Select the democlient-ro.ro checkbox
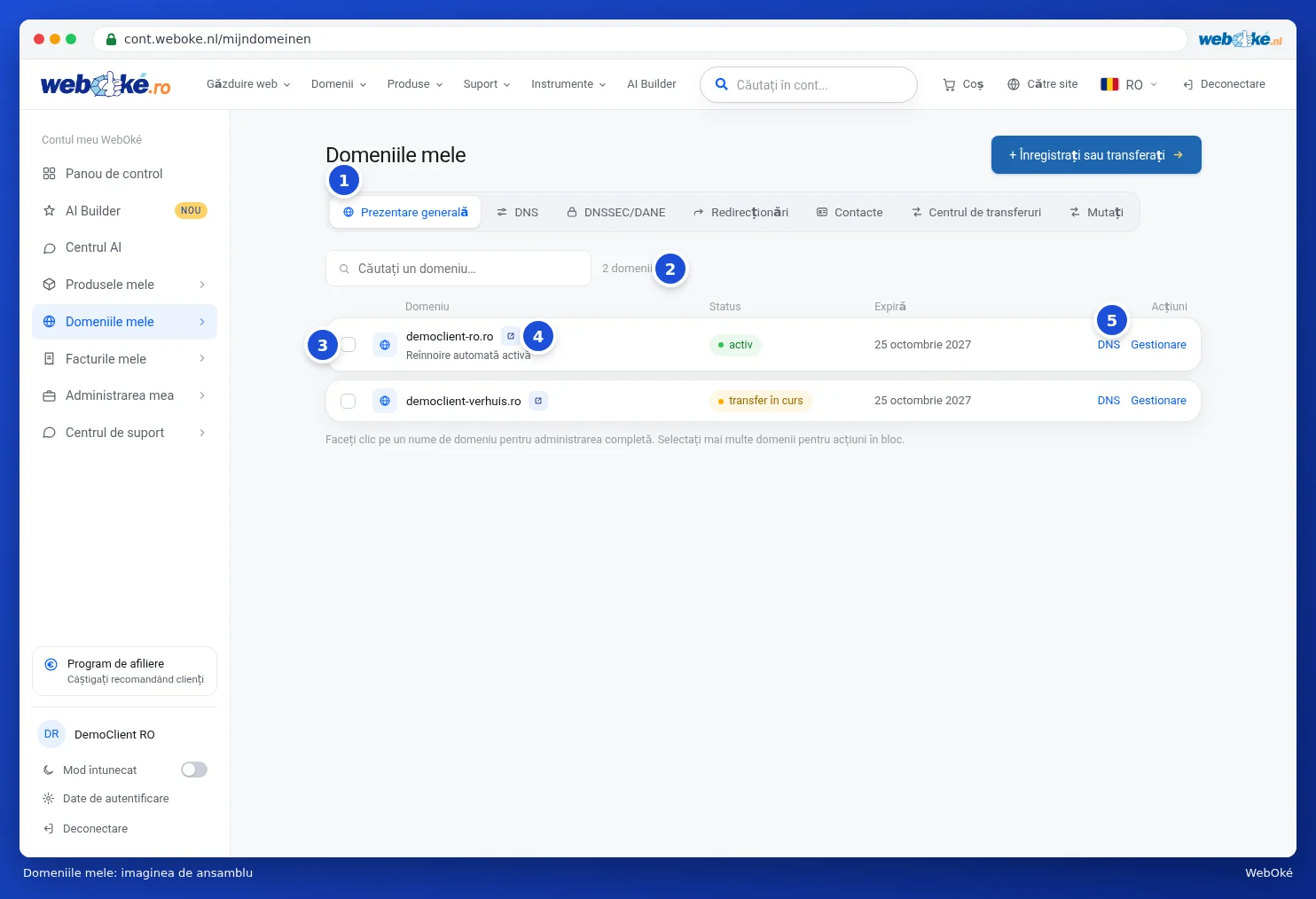Image resolution: width=1316 pixels, height=899 pixels. (x=349, y=345)
